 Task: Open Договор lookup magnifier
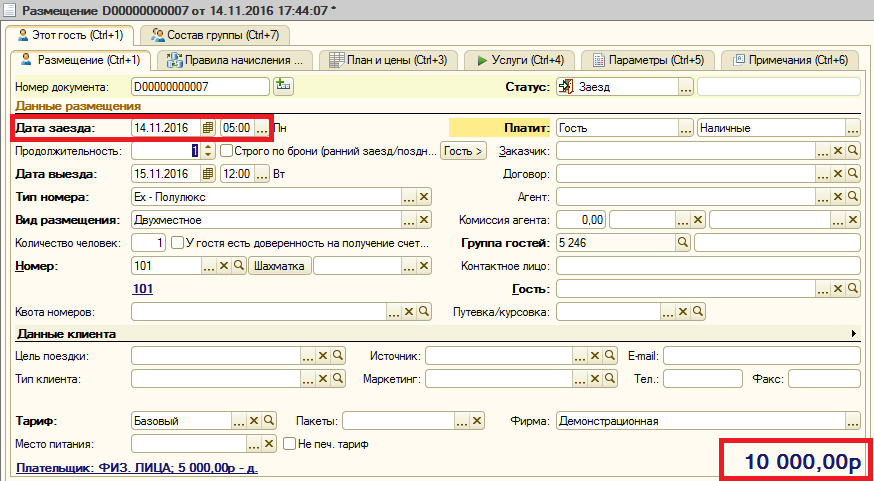tap(852, 174)
